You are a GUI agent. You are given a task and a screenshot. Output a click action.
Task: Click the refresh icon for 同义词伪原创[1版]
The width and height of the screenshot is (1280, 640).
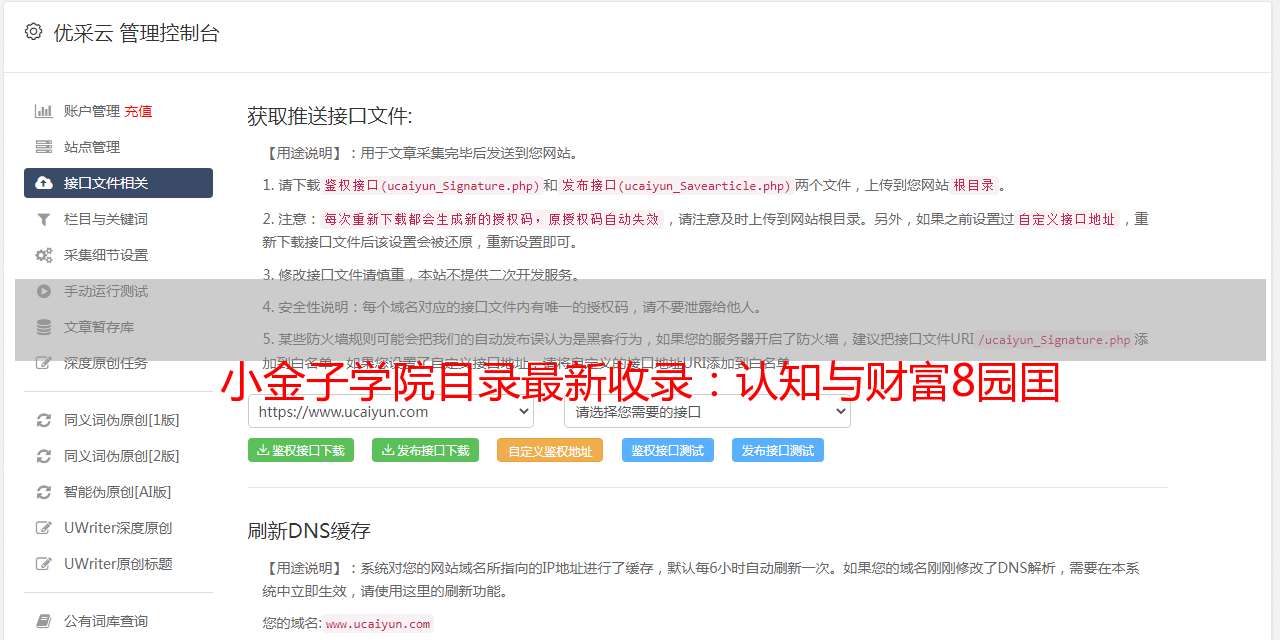[x=44, y=420]
